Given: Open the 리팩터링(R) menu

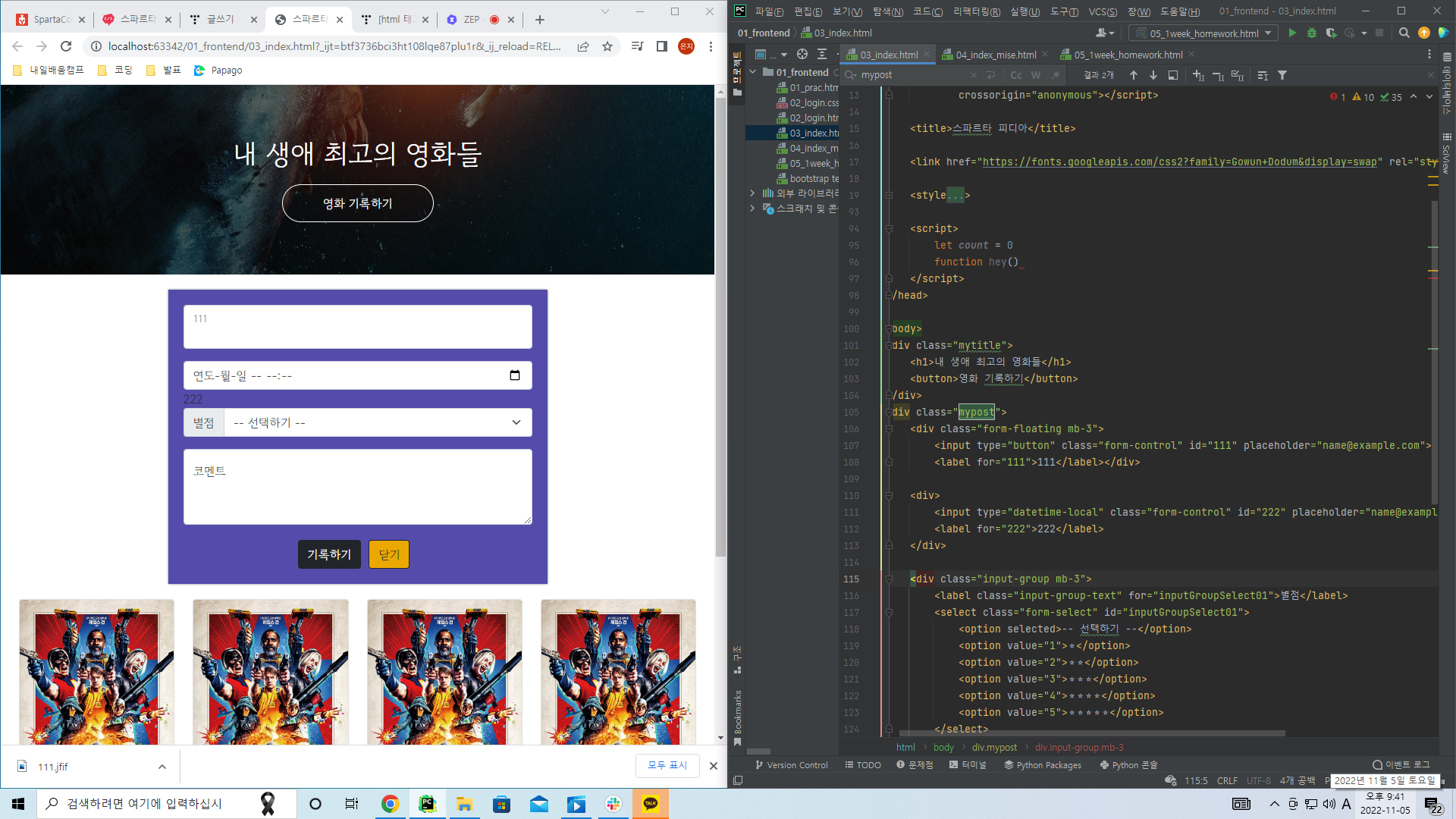Looking at the screenshot, I should pyautogui.click(x=977, y=11).
